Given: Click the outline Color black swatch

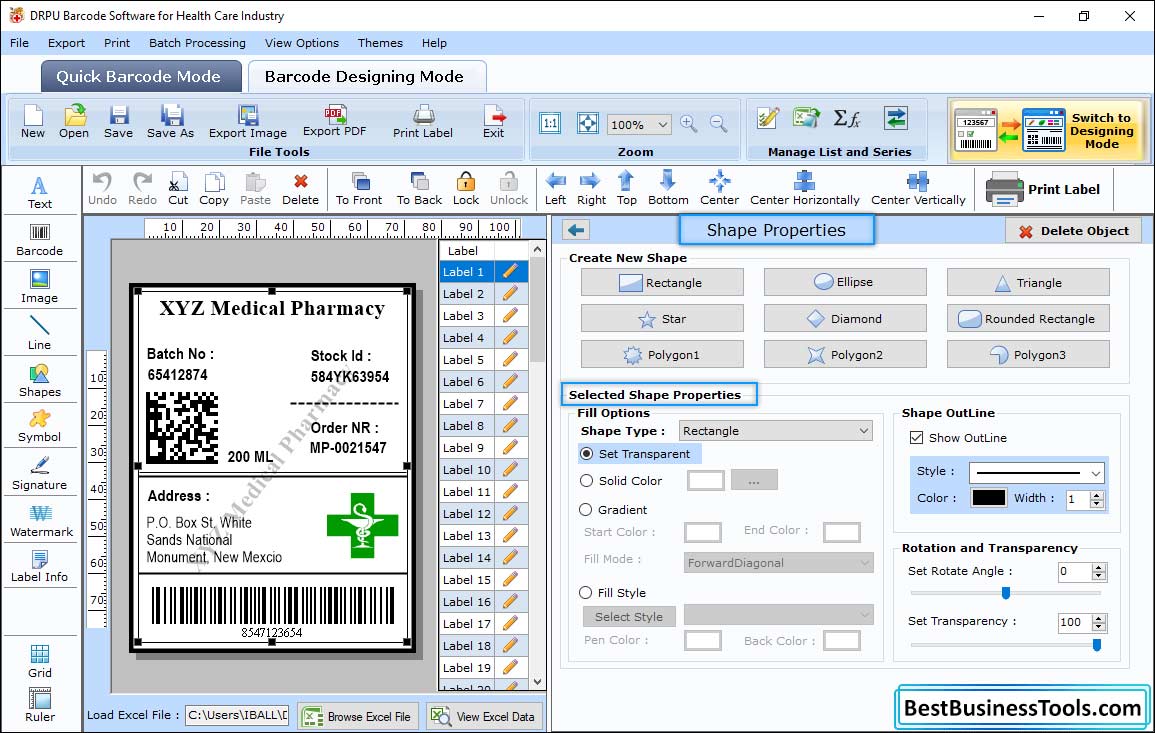Looking at the screenshot, I should (x=989, y=498).
